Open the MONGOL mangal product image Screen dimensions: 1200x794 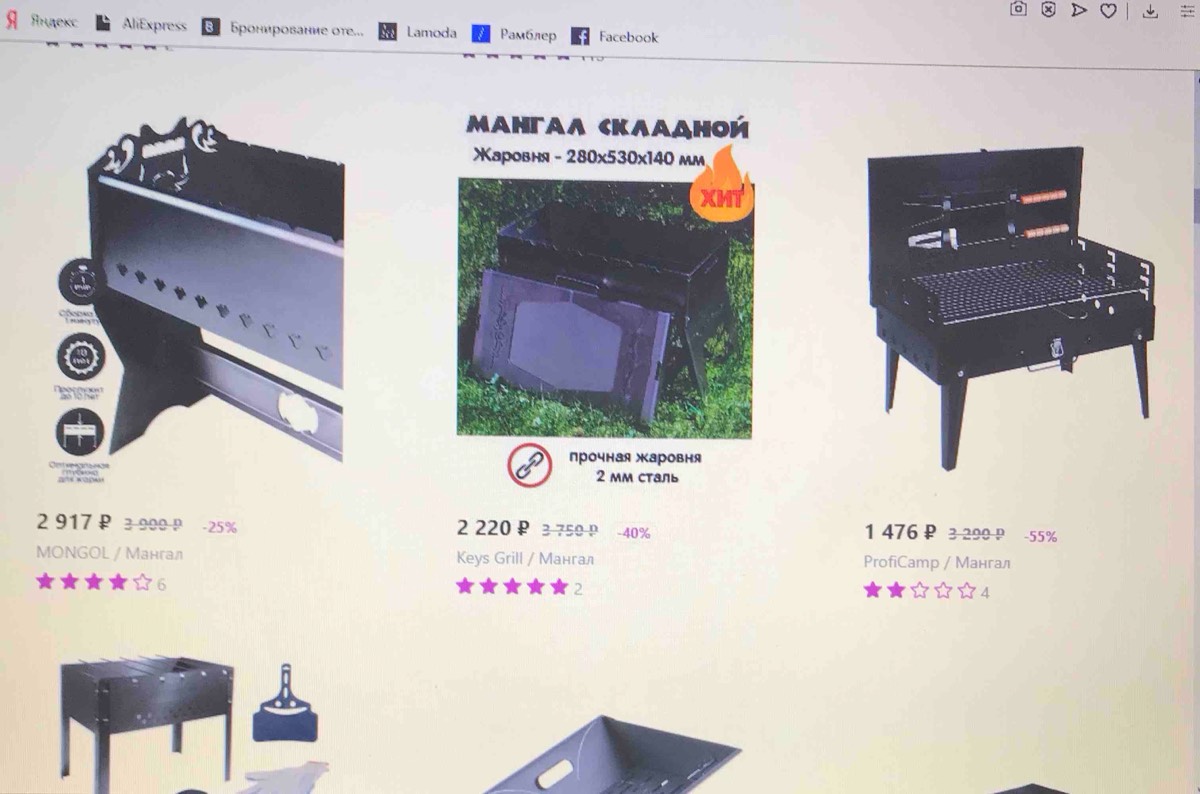pos(199,297)
